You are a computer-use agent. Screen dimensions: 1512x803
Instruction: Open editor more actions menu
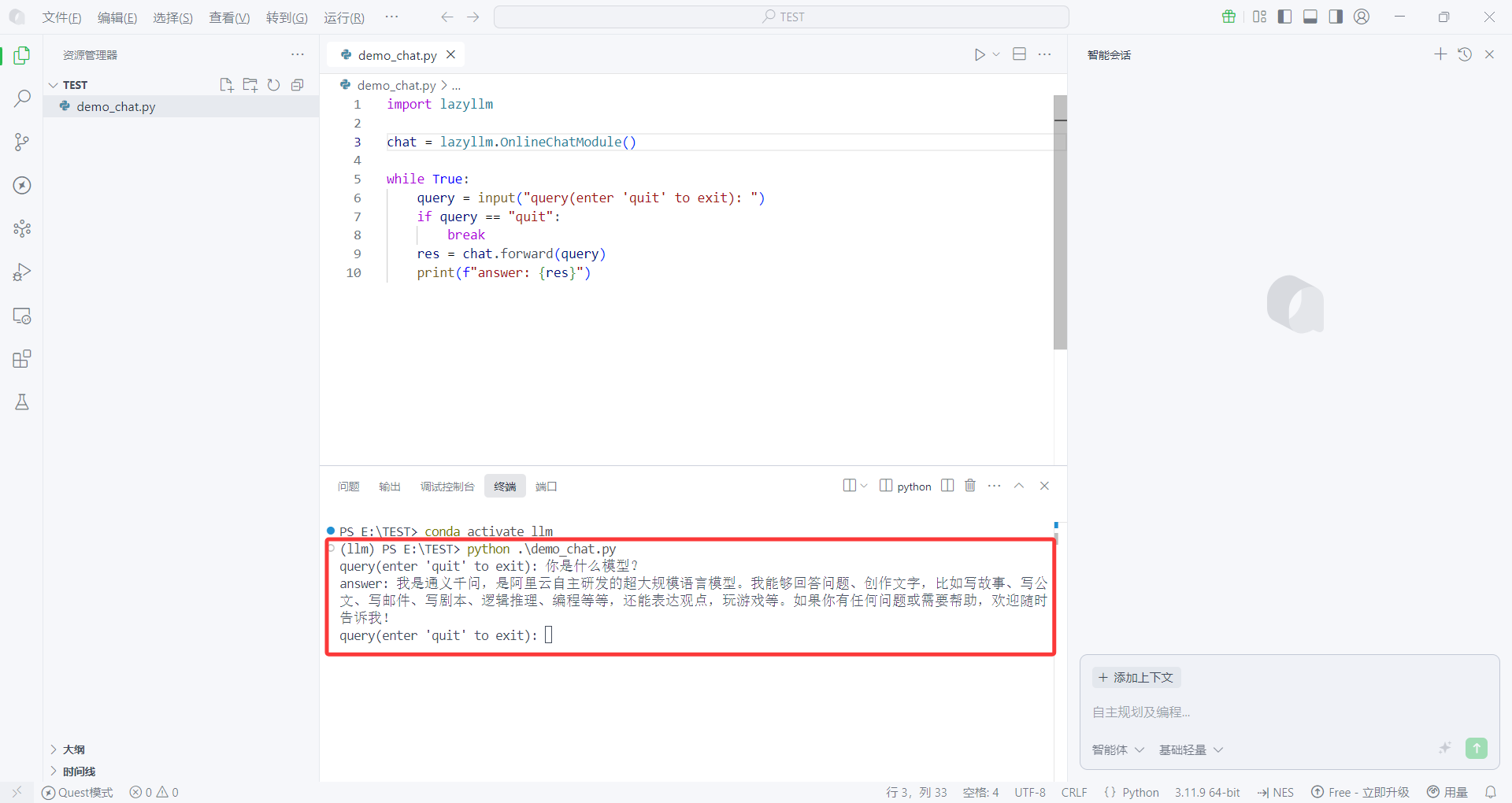pyautogui.click(x=1045, y=54)
